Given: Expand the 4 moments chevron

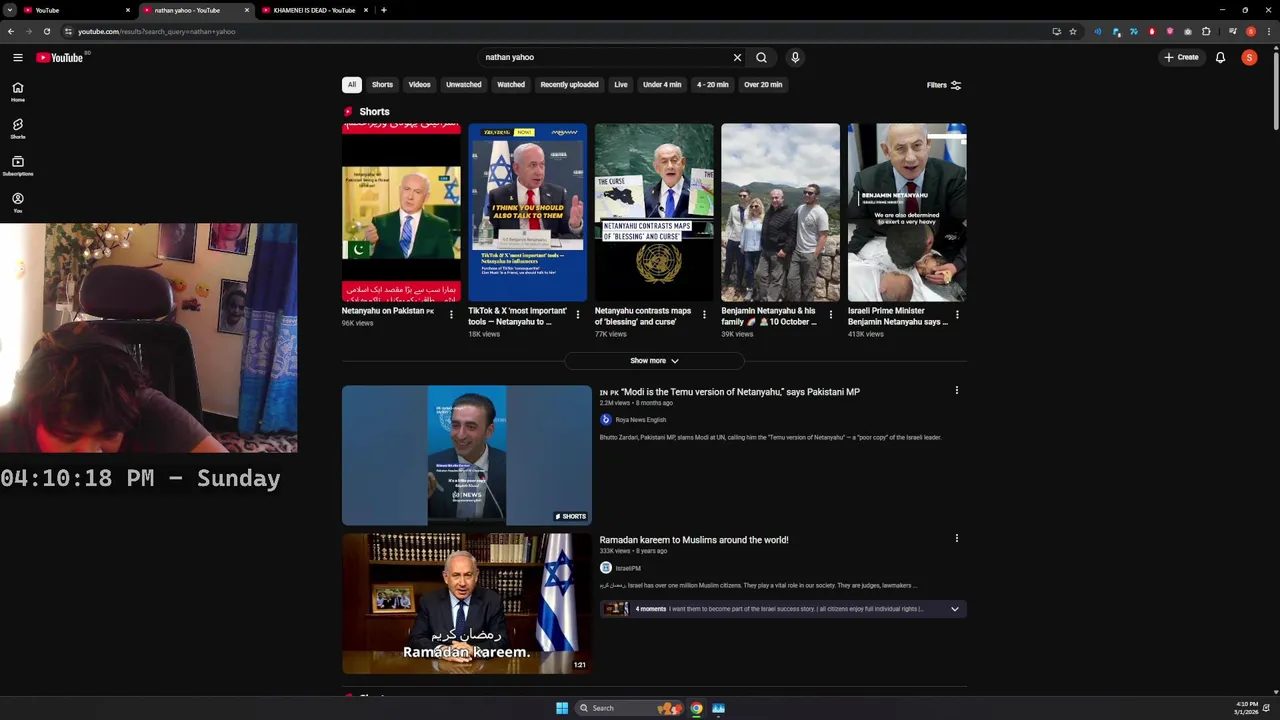Looking at the screenshot, I should [954, 609].
